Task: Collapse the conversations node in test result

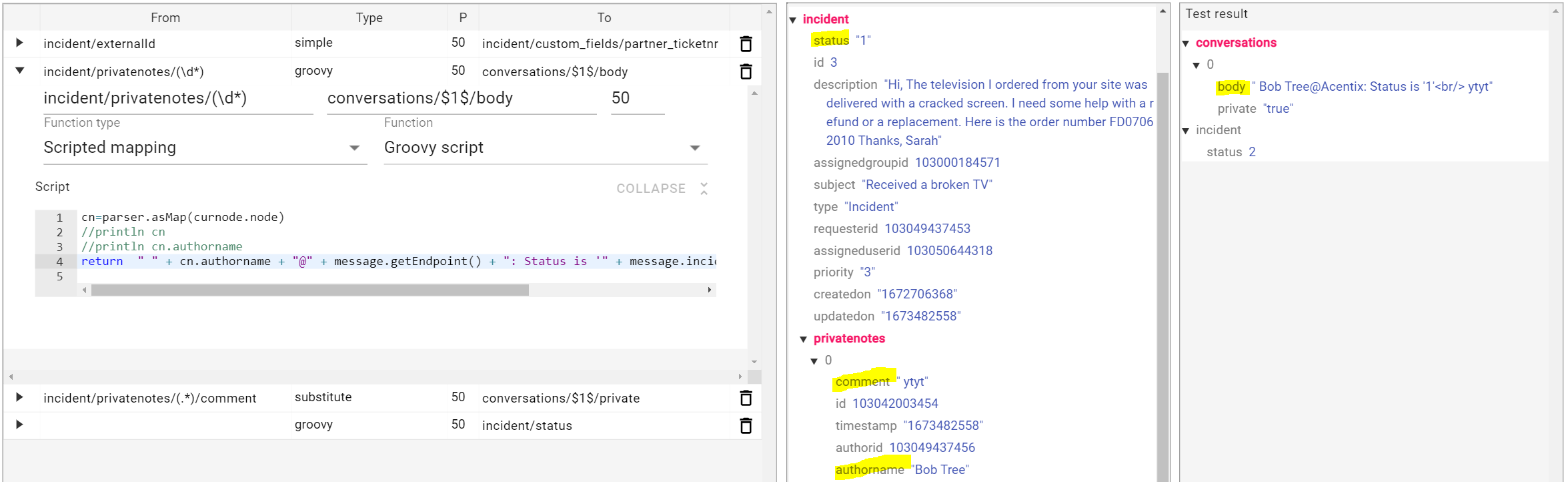Action: [x=1186, y=43]
